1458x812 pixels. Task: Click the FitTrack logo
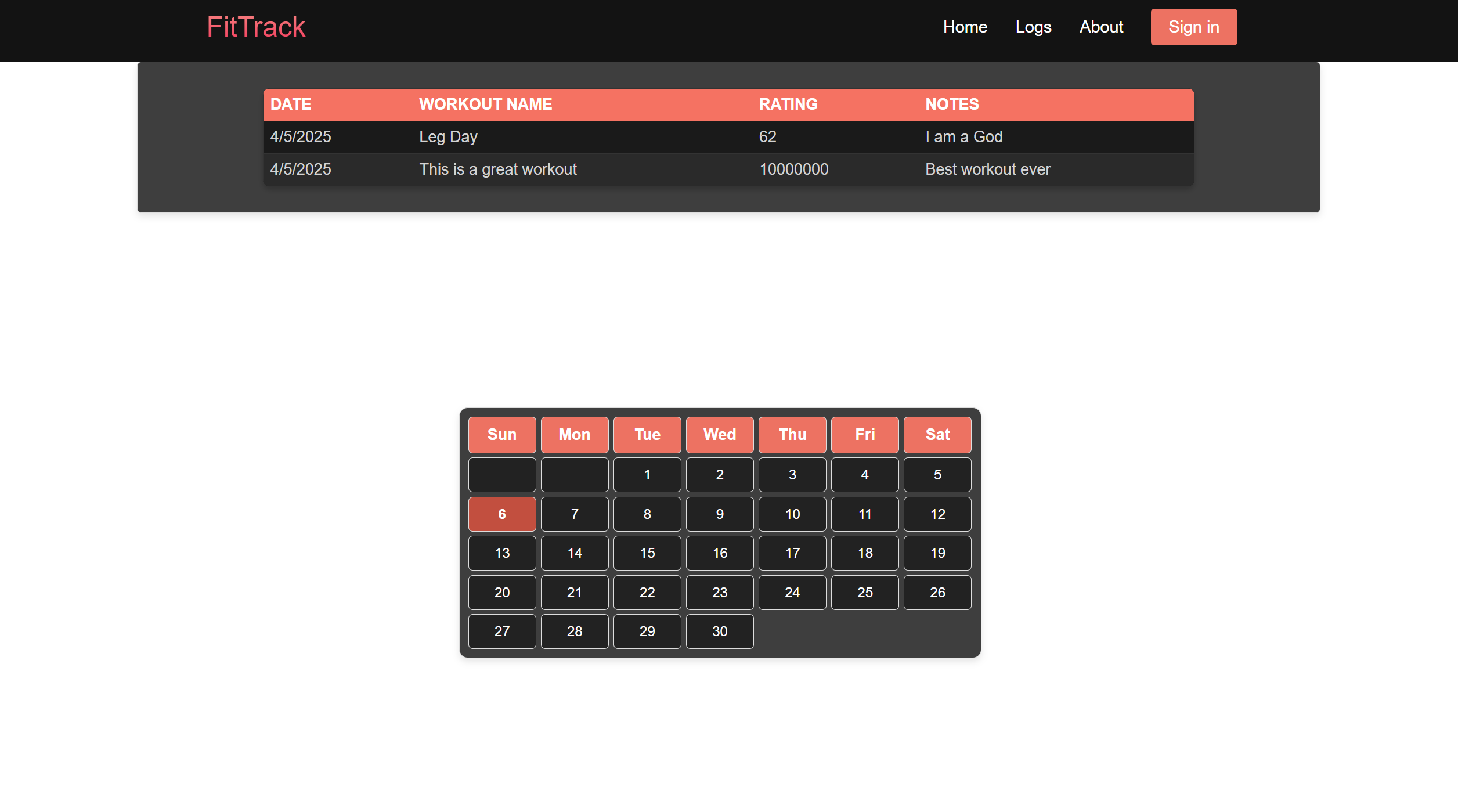255,27
